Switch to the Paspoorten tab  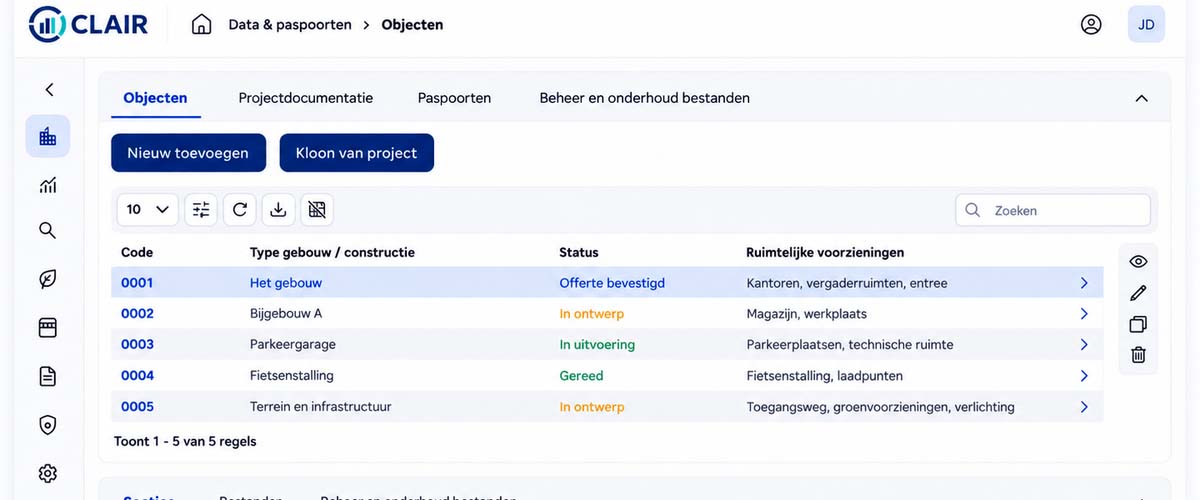click(454, 98)
